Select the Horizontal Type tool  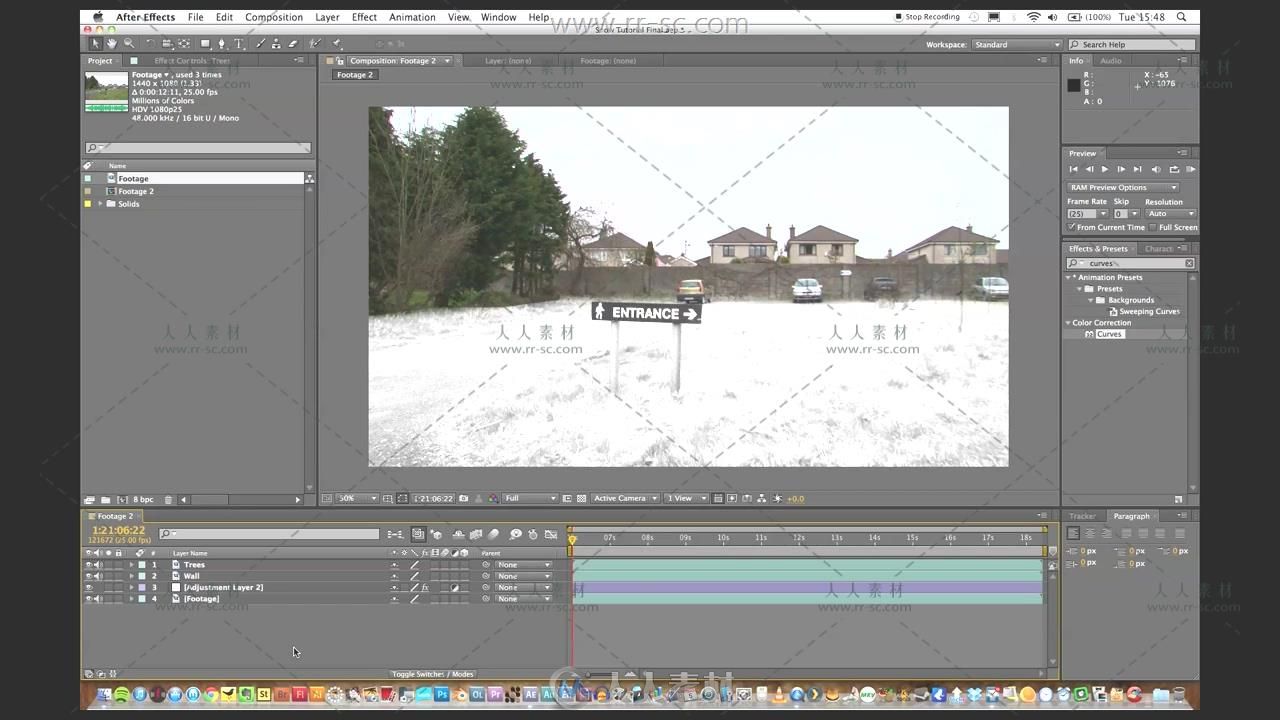coord(238,44)
